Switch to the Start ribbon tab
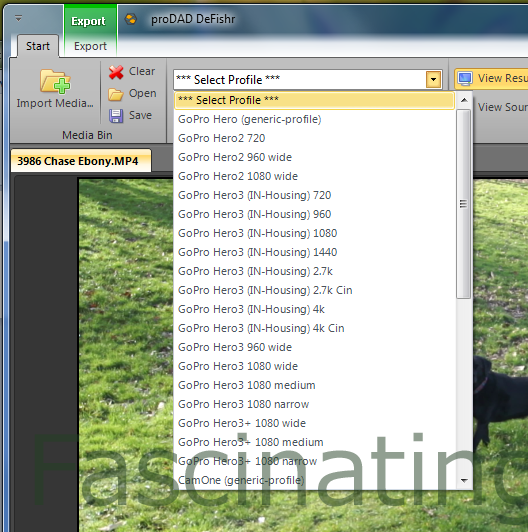 point(38,46)
